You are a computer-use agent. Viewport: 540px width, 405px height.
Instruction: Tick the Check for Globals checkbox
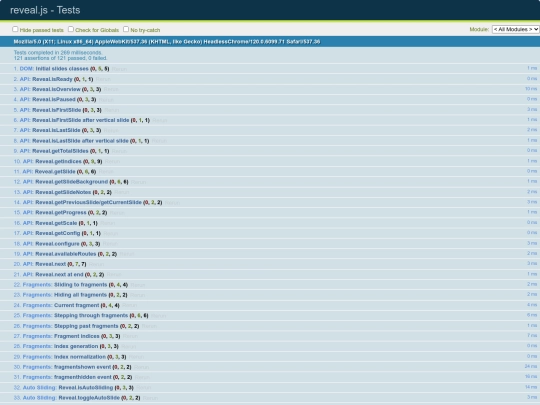71,29
